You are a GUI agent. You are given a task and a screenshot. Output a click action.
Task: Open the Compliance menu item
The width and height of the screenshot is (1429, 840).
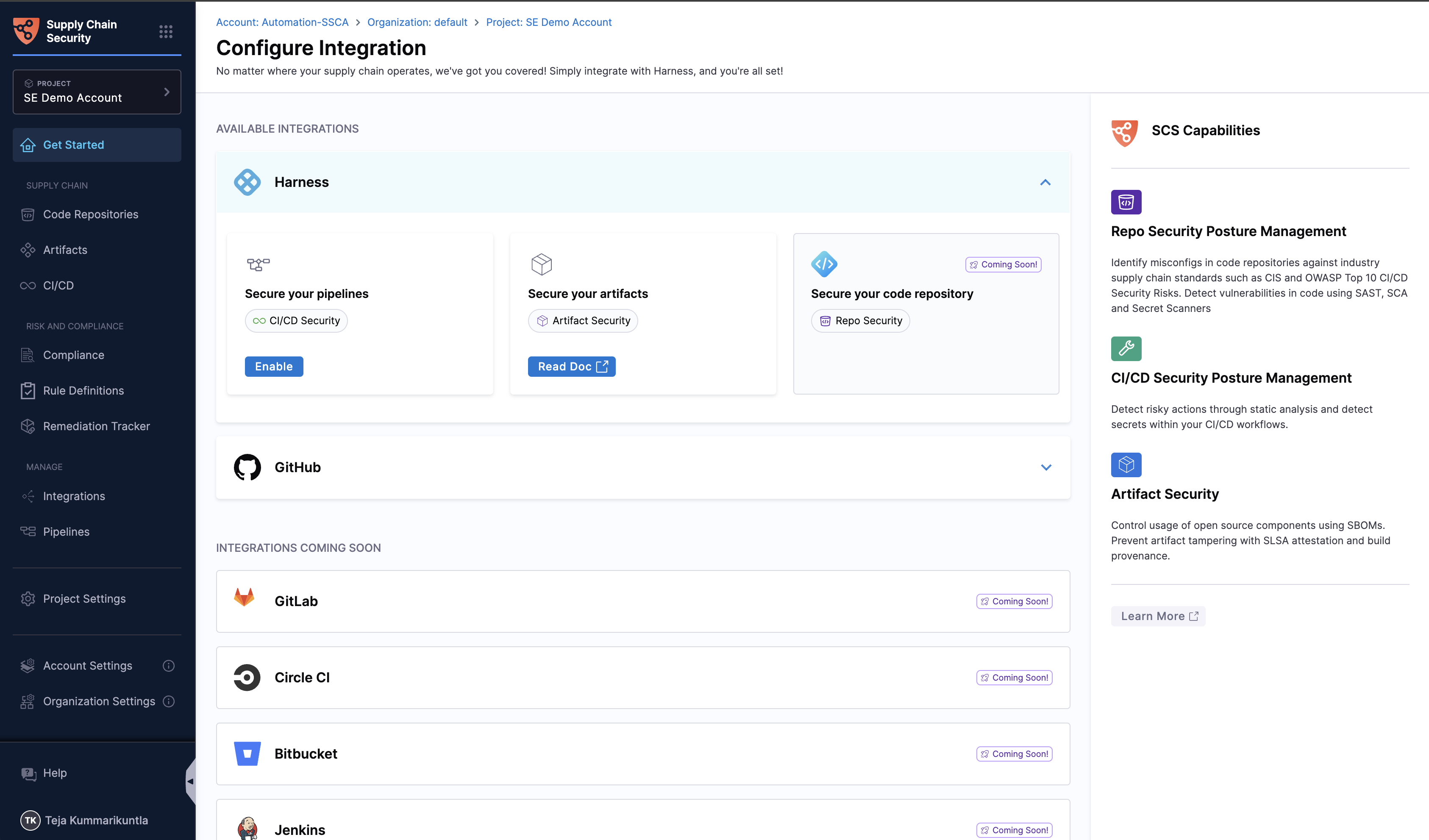74,355
